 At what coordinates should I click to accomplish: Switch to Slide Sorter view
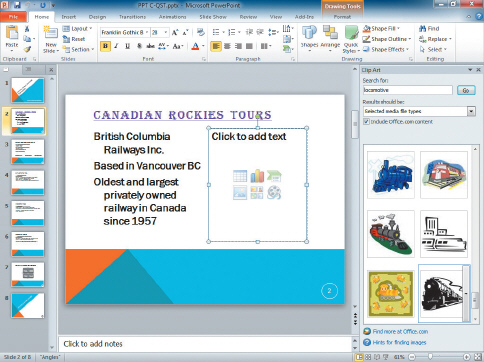click(368, 357)
